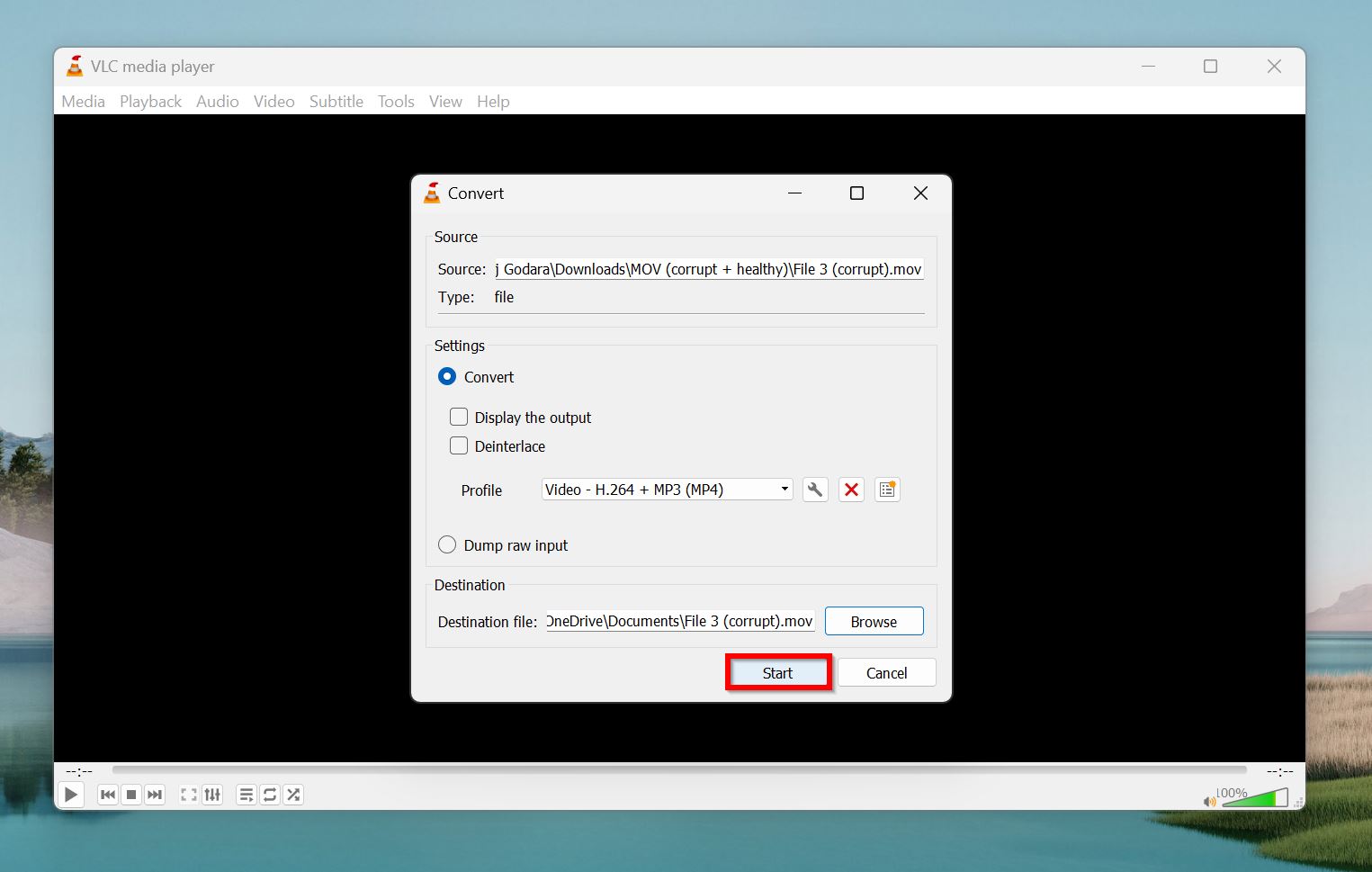Select Dump raw input radio button
The height and width of the screenshot is (872, 1372).
447,545
